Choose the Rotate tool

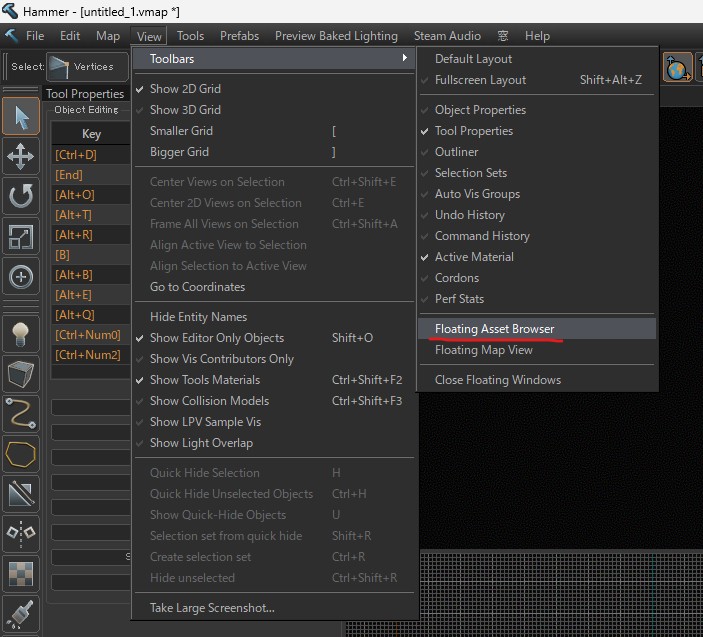tap(21, 196)
